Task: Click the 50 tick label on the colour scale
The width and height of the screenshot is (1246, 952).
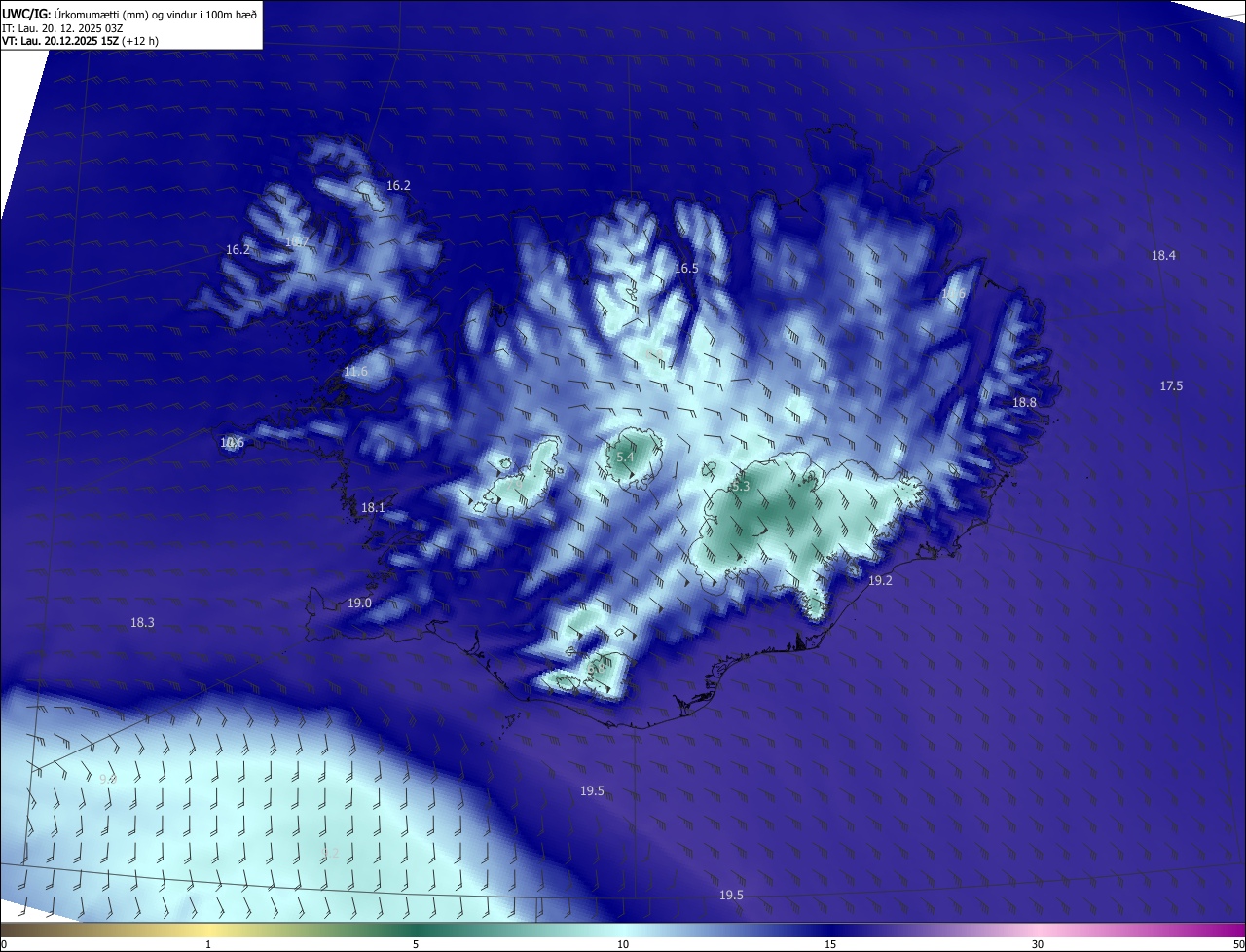Action: [1238, 944]
